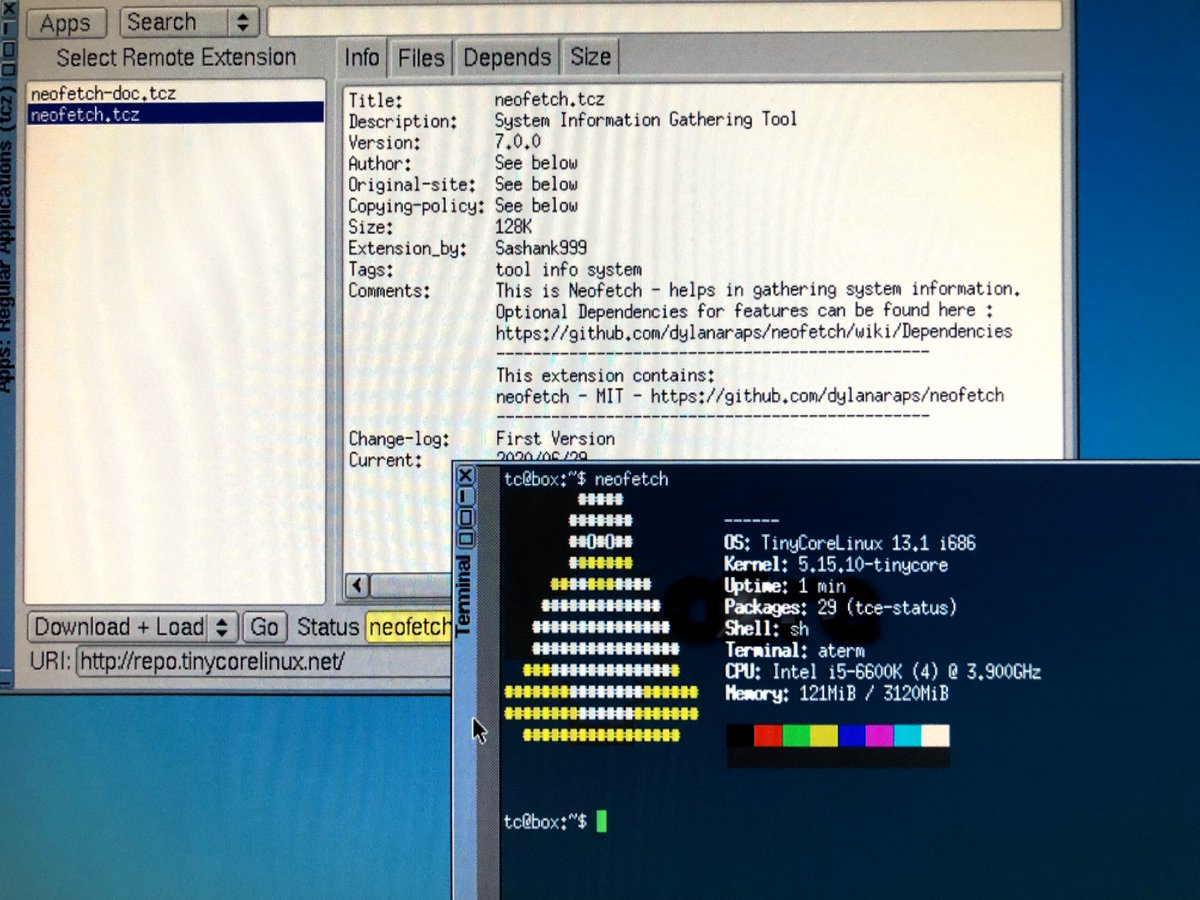1200x900 pixels.
Task: Click the blue neofetch color block
Action: pos(852,736)
